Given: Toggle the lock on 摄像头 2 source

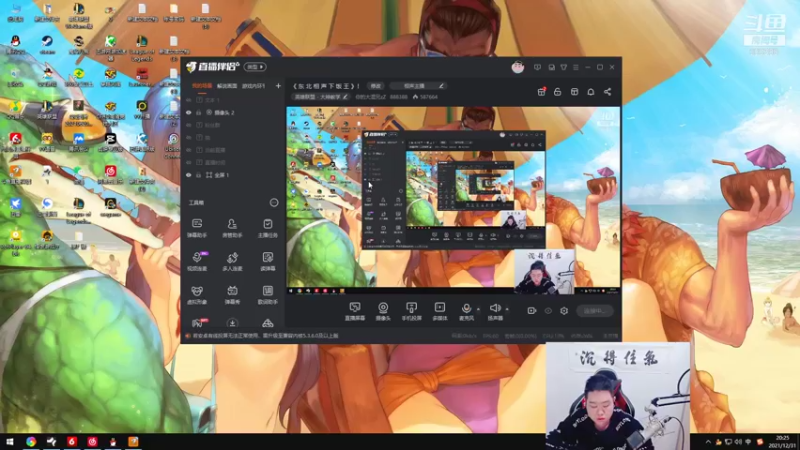Looking at the screenshot, I should coord(198,113).
